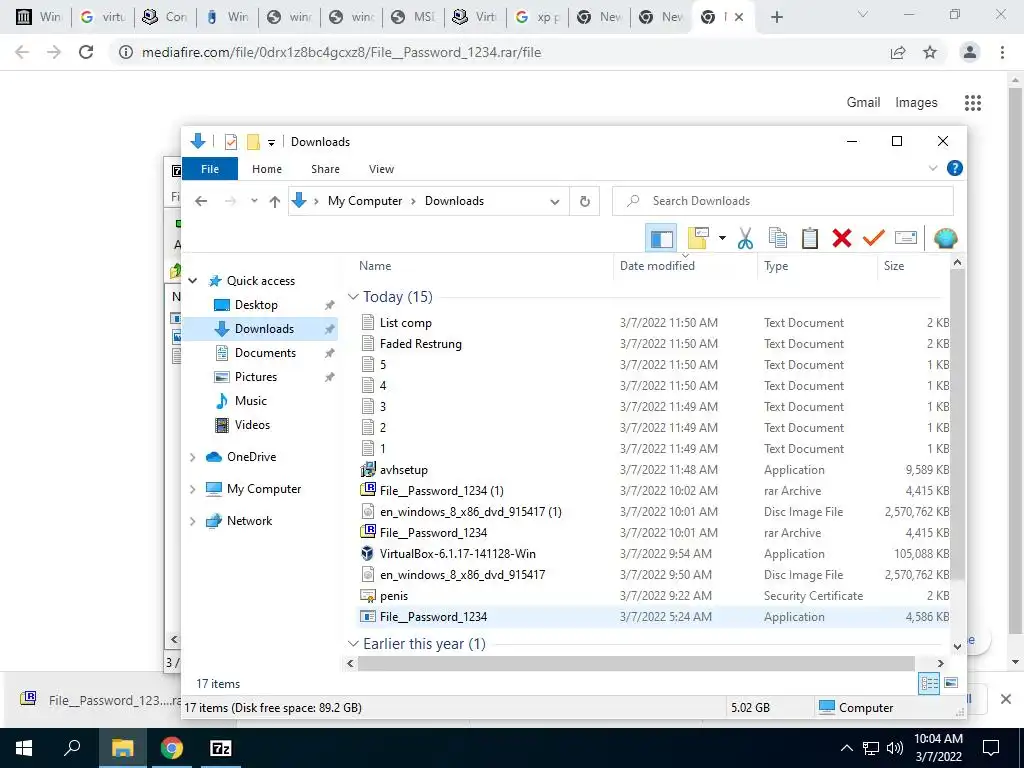Image resolution: width=1024 pixels, height=768 pixels.
Task: Click the orange checkmark properties icon
Action: click(x=873, y=238)
